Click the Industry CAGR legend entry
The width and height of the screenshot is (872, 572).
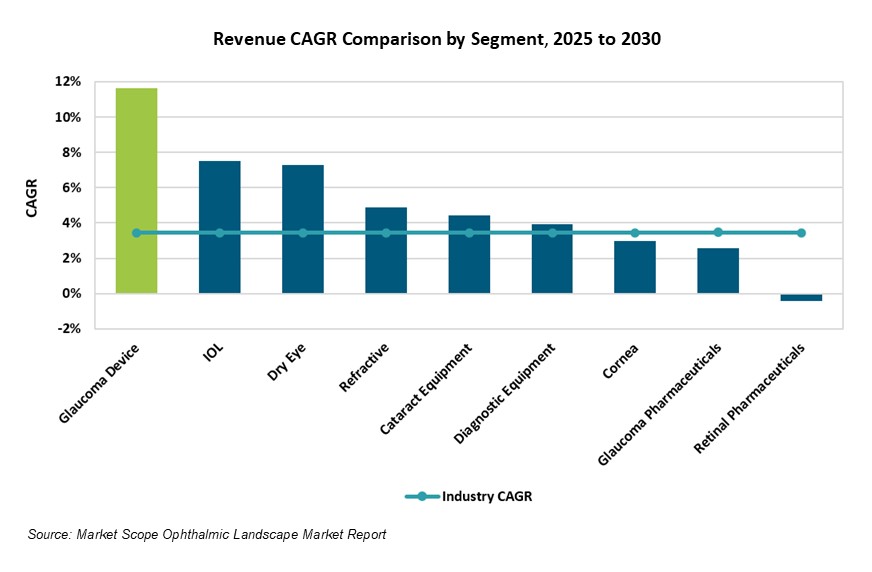click(469, 496)
